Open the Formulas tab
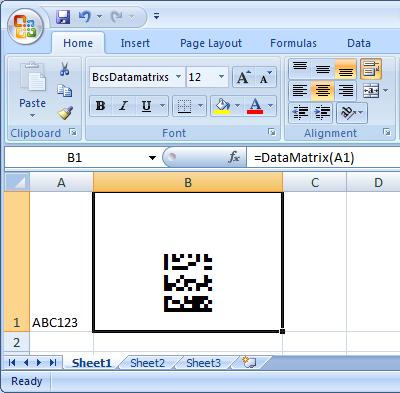Viewport: 400px width, 393px height. 293,43
